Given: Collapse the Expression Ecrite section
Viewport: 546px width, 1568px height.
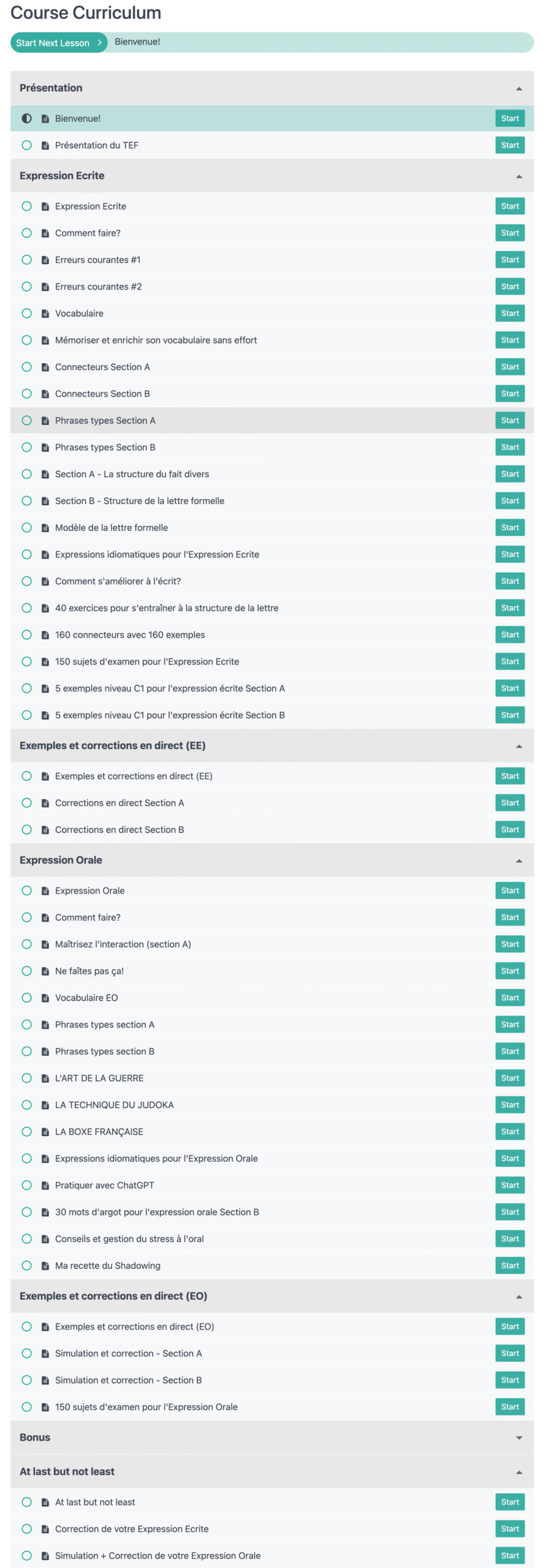Looking at the screenshot, I should tap(518, 176).
